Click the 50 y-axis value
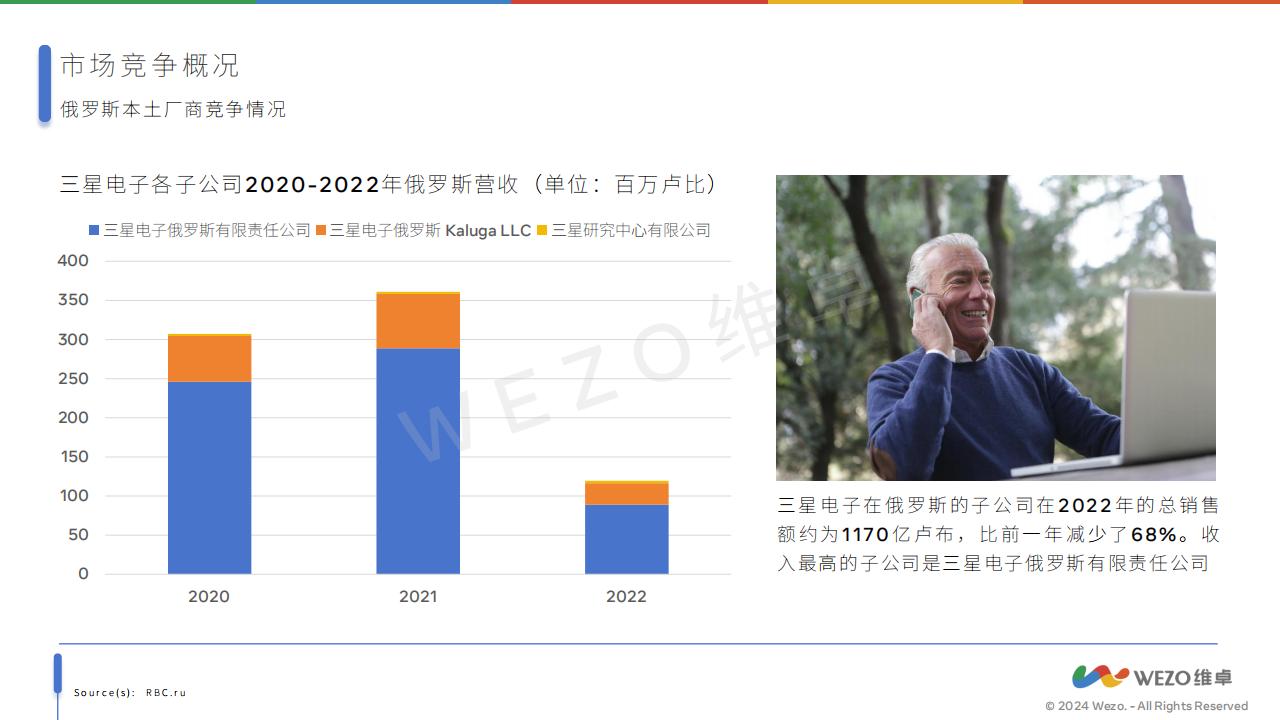Image resolution: width=1280 pixels, height=720 pixels. click(x=78, y=535)
